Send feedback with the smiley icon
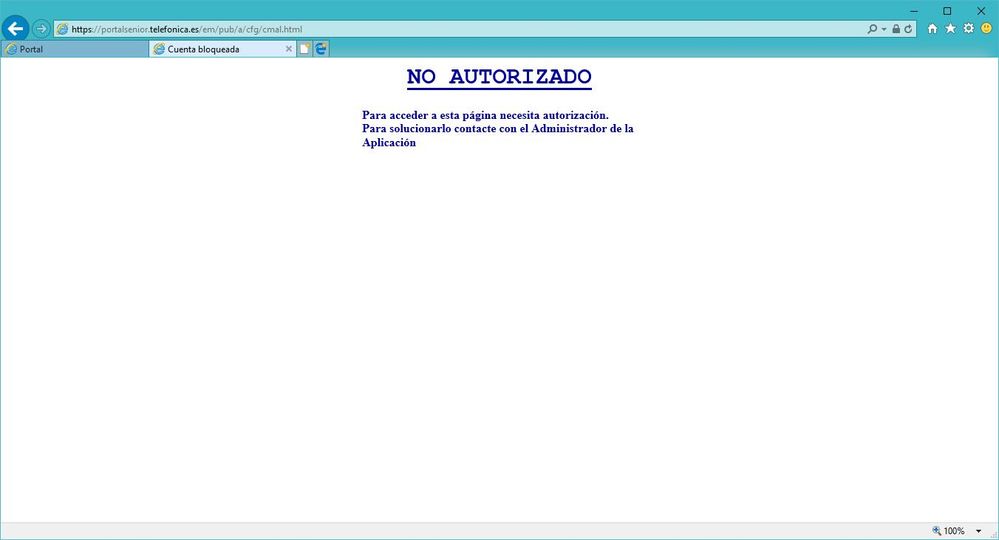Viewport: 999px width, 540px height. pos(986,29)
